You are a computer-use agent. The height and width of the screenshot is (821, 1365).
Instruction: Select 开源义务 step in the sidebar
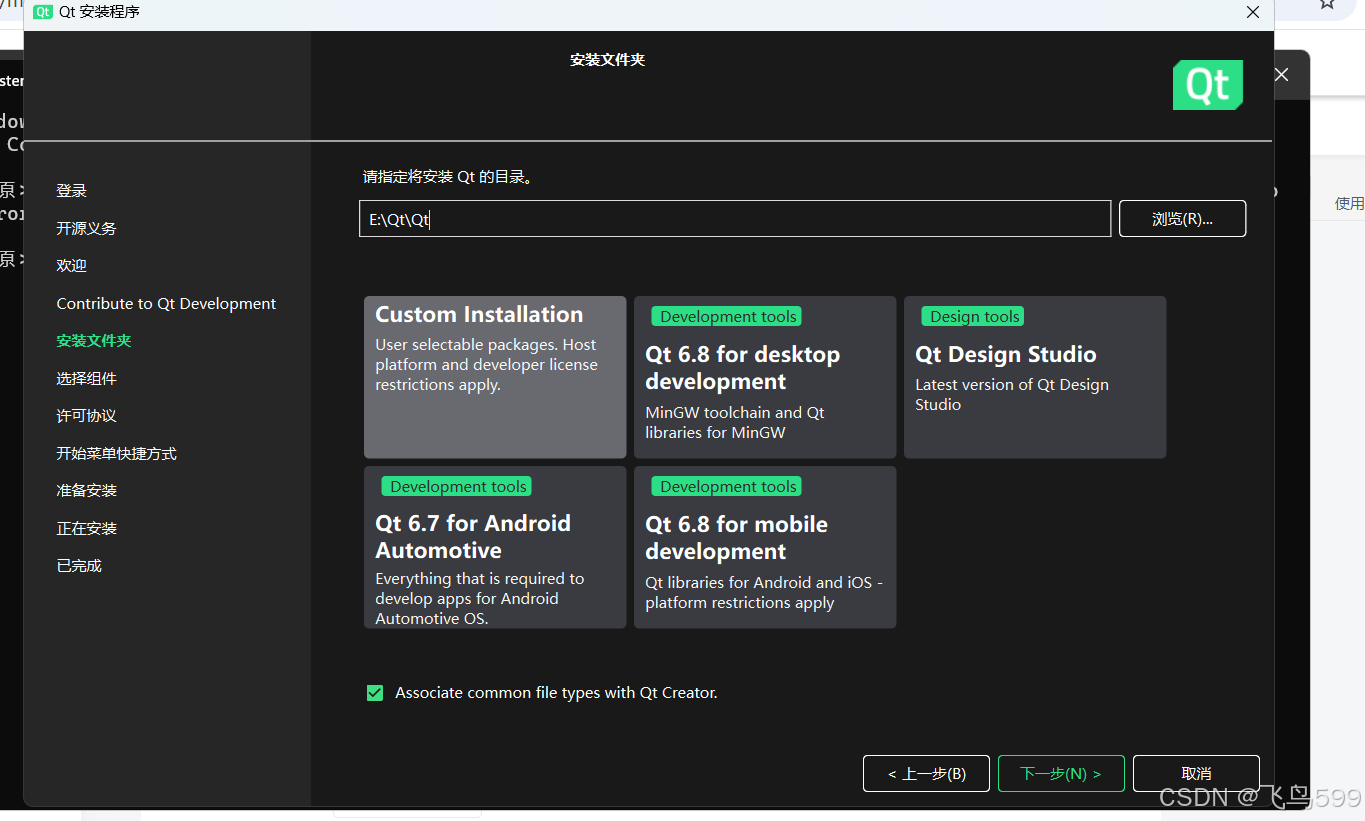[x=86, y=229]
